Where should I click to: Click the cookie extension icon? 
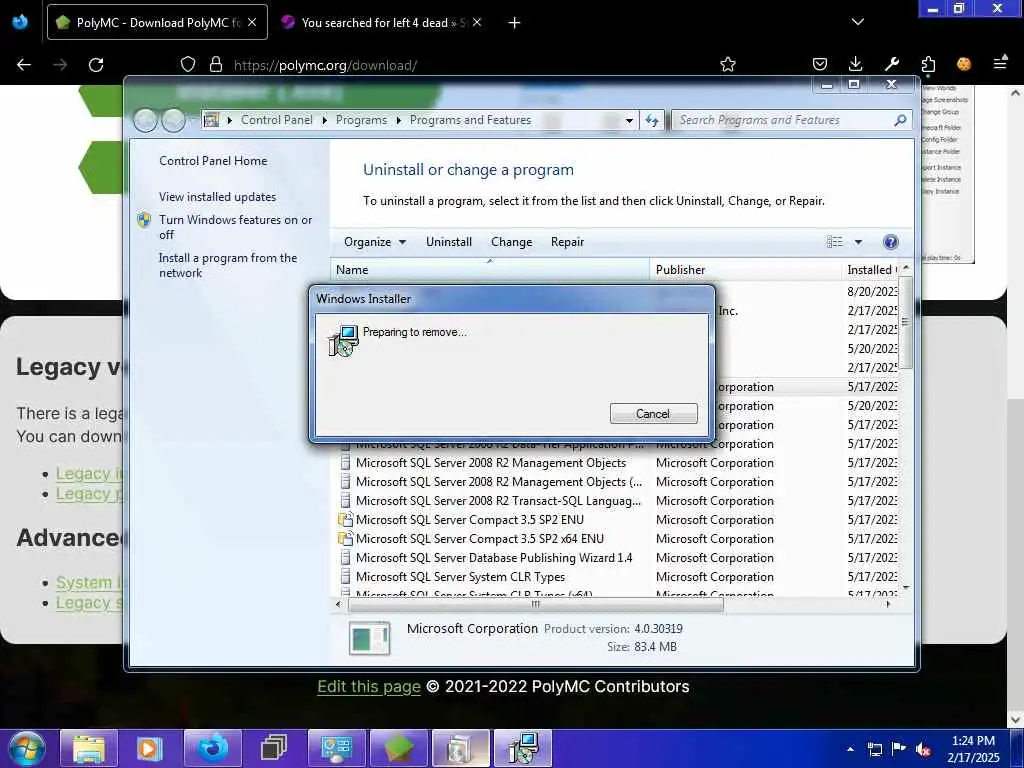pos(964,64)
